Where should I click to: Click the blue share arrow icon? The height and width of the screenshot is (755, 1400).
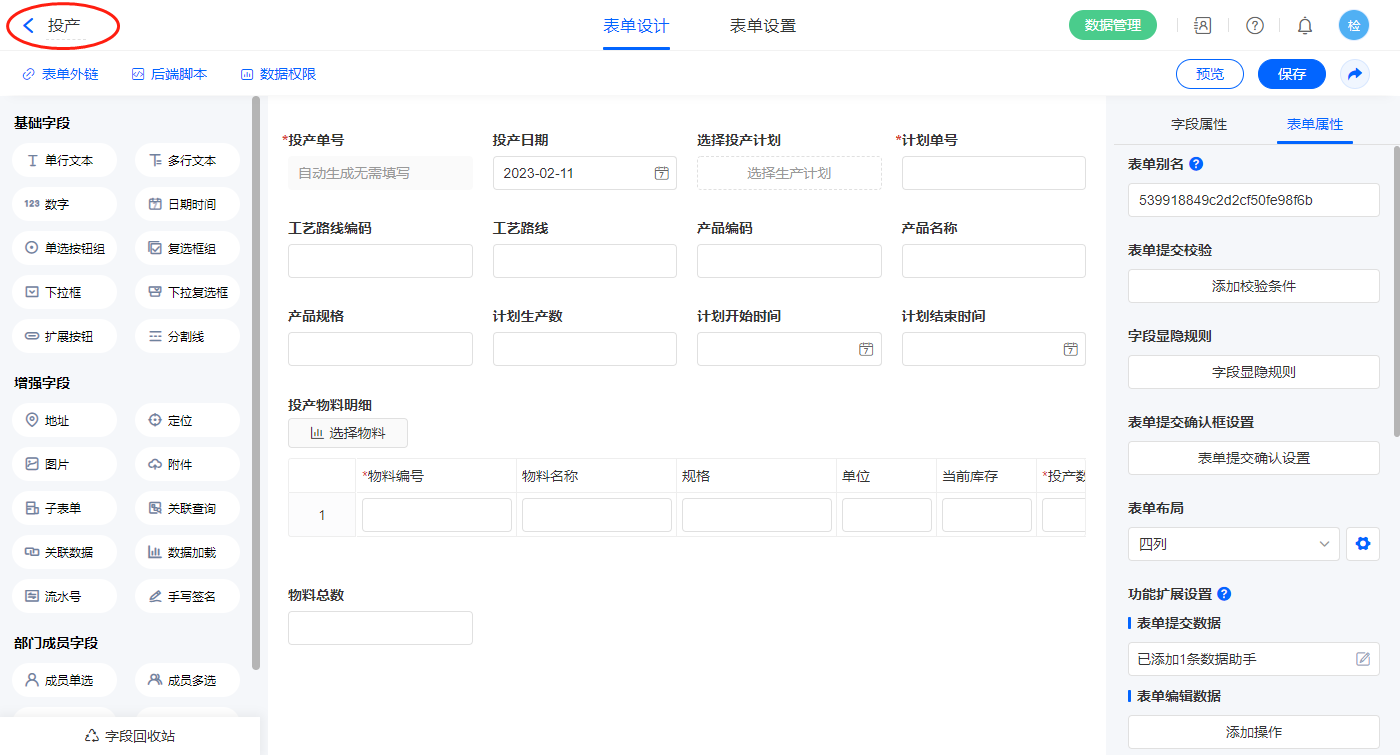pos(1355,74)
